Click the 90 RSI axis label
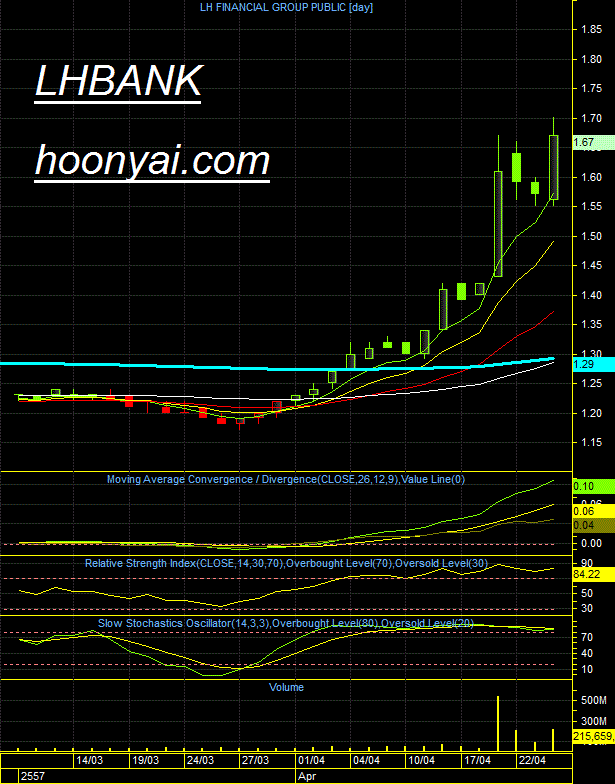615x784 pixels. 587,564
